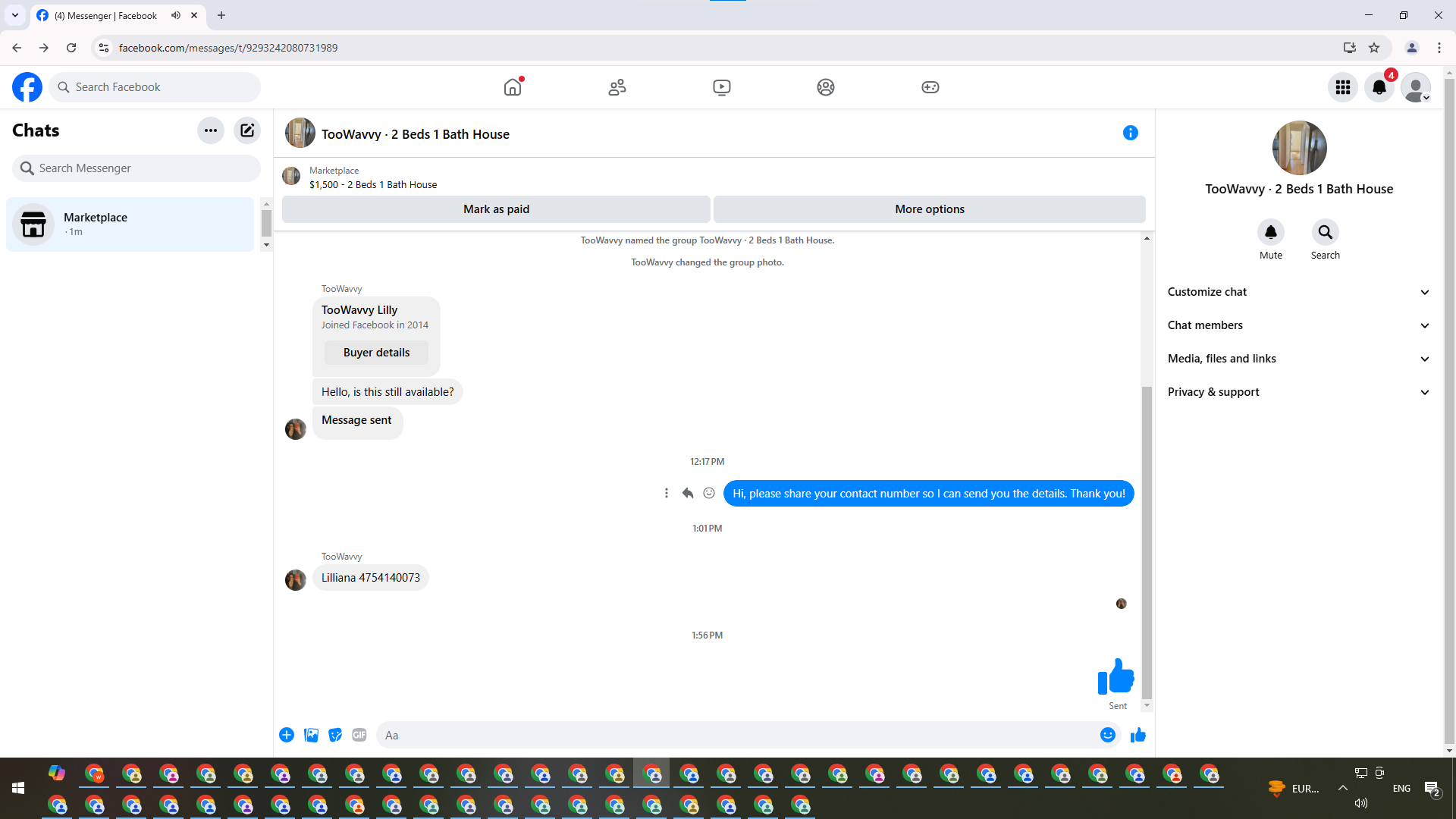Click the compose new message icon
This screenshot has width=1456, height=819.
pos(247,130)
